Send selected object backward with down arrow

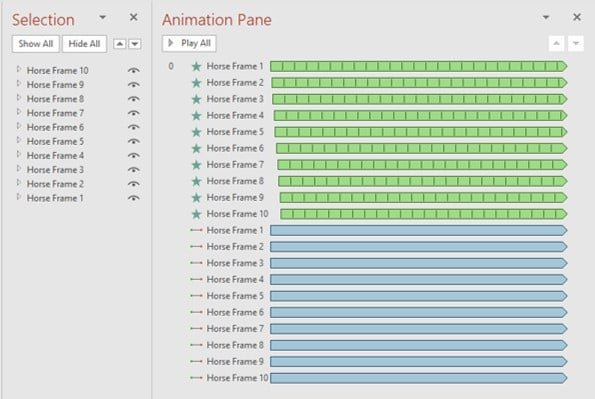tap(135, 44)
